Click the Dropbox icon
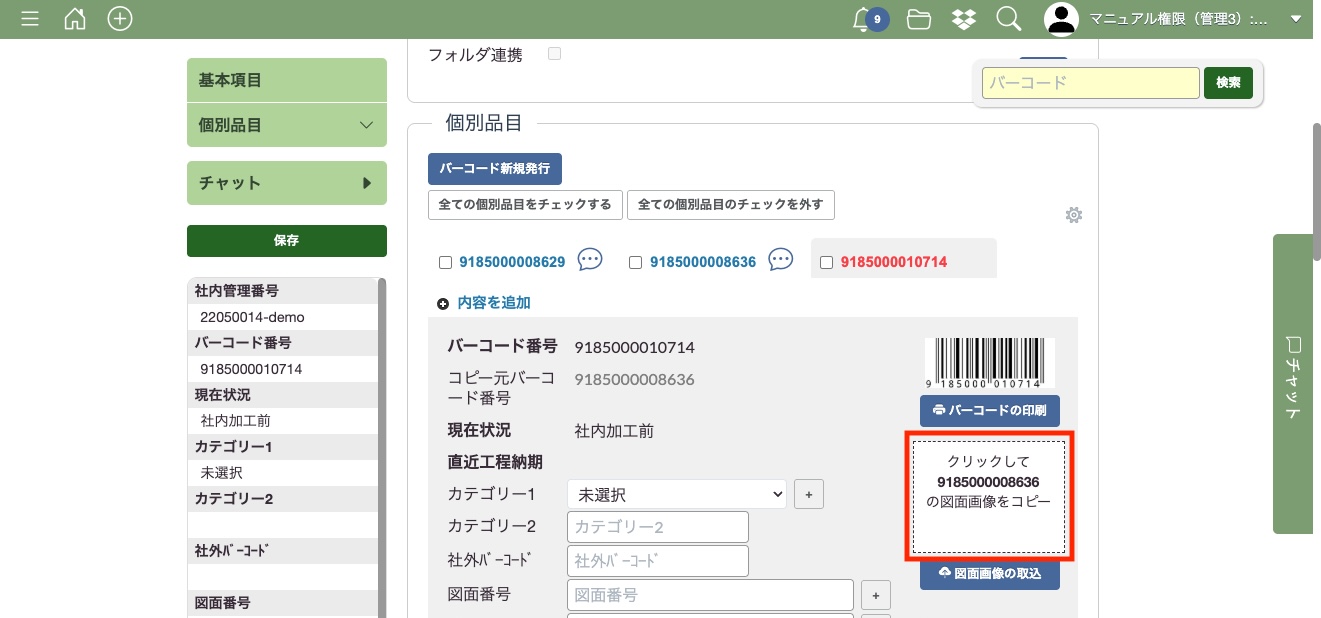This screenshot has width=1321, height=618. pyautogui.click(x=964, y=19)
